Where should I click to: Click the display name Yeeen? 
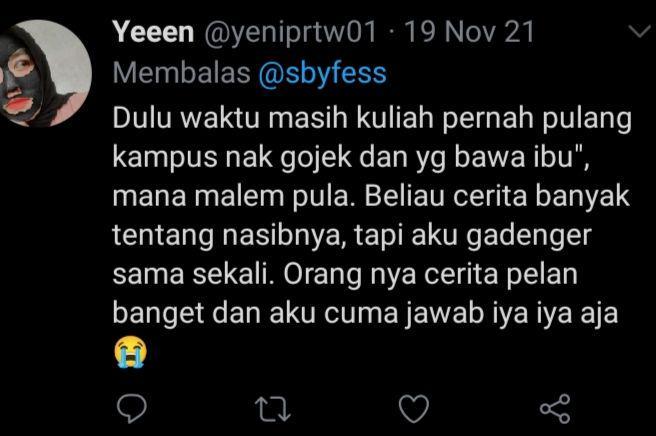pos(153,32)
